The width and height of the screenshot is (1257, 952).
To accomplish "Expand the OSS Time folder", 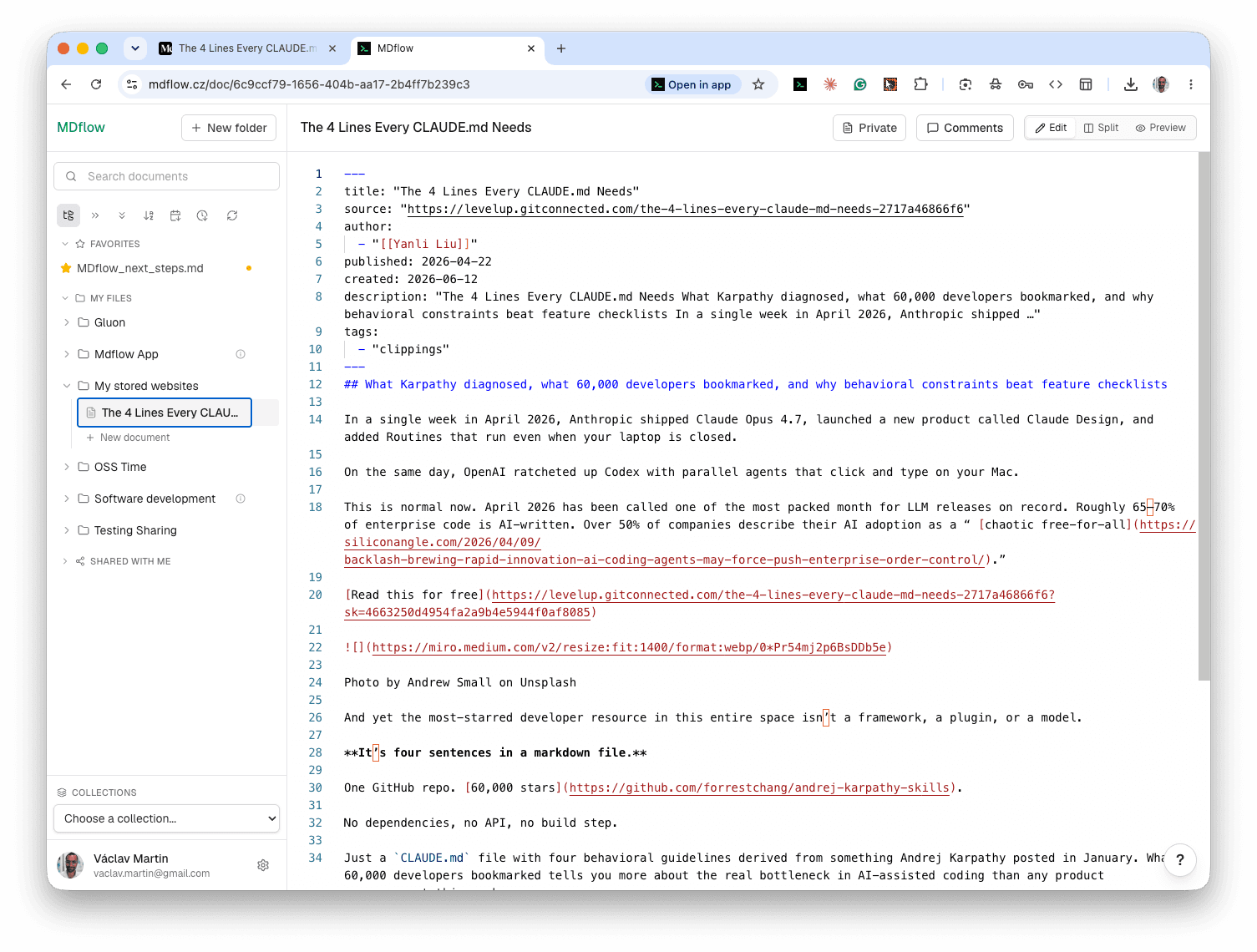I will click(x=66, y=467).
